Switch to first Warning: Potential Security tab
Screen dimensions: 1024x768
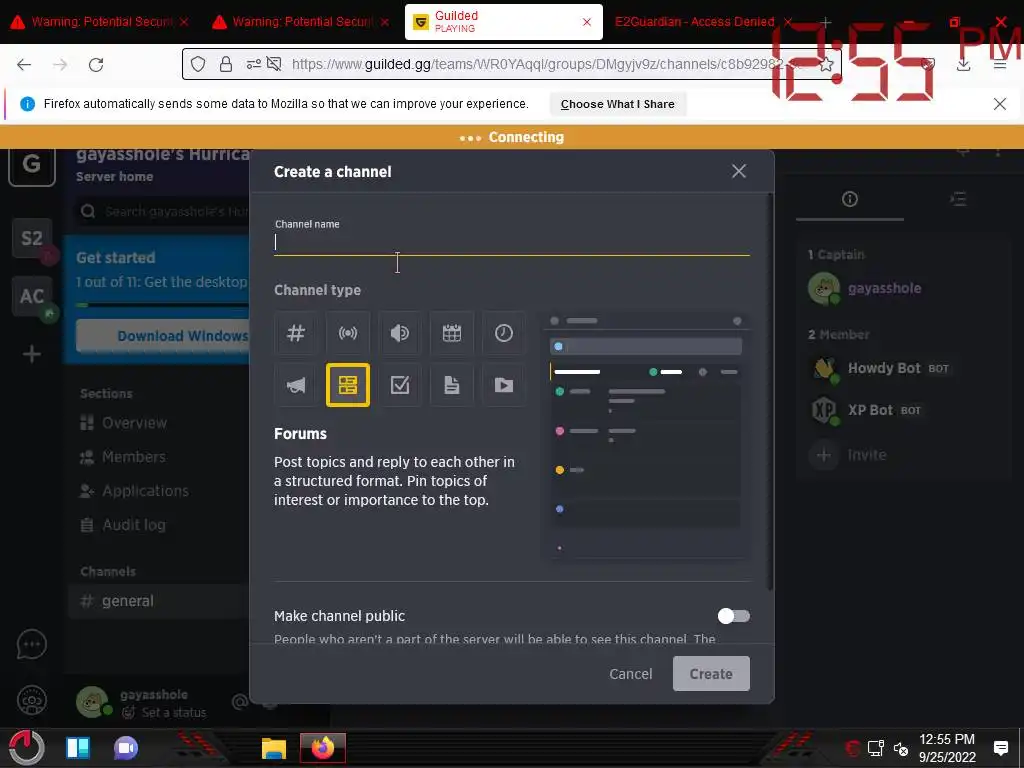click(101, 22)
